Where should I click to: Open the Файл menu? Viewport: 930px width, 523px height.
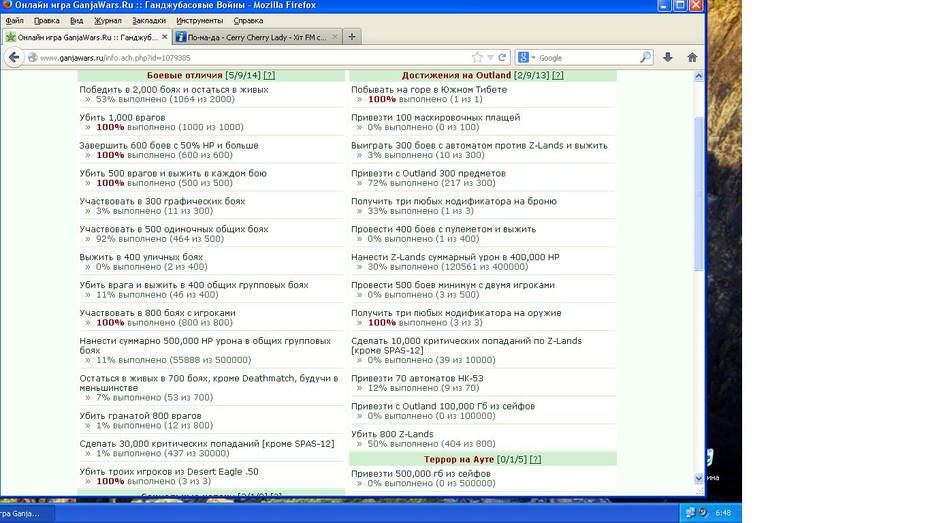point(15,21)
